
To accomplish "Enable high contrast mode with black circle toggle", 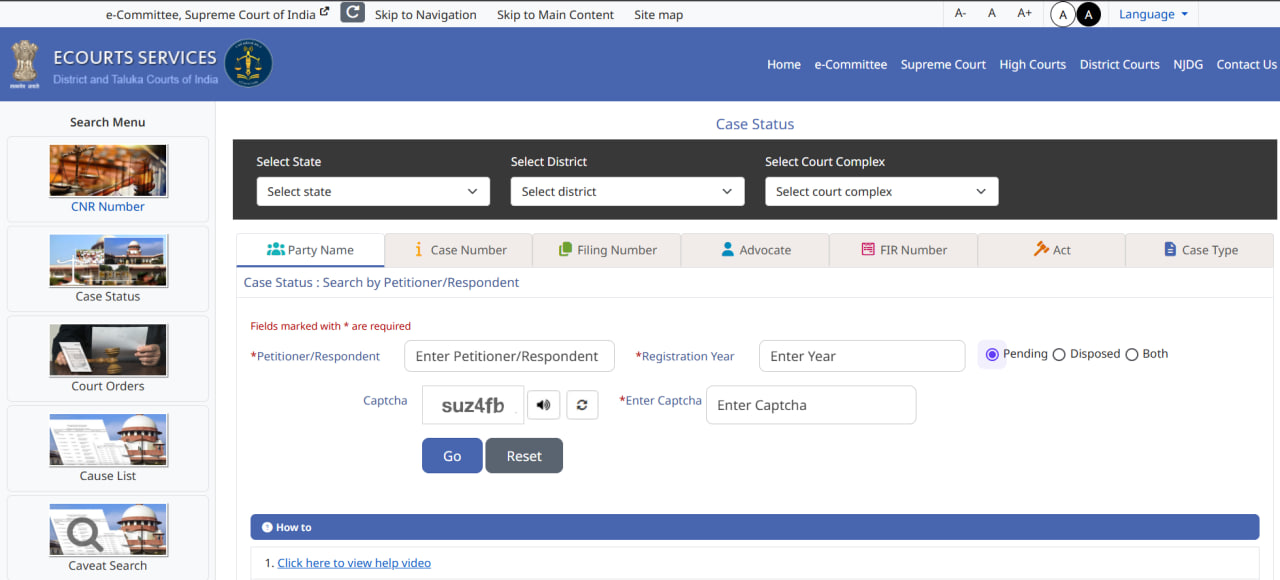I will [x=1087, y=14].
